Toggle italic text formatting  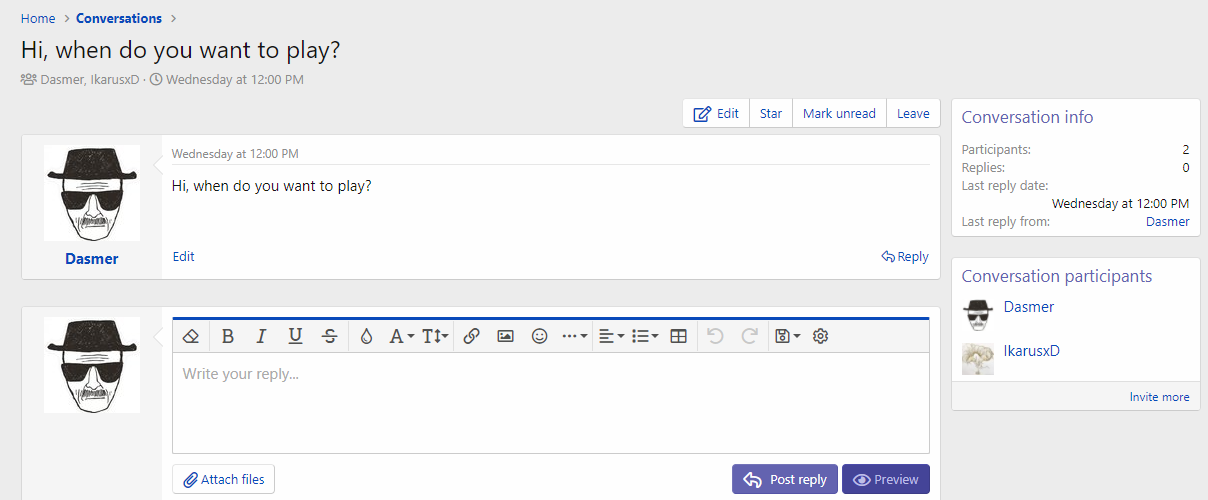(x=261, y=336)
